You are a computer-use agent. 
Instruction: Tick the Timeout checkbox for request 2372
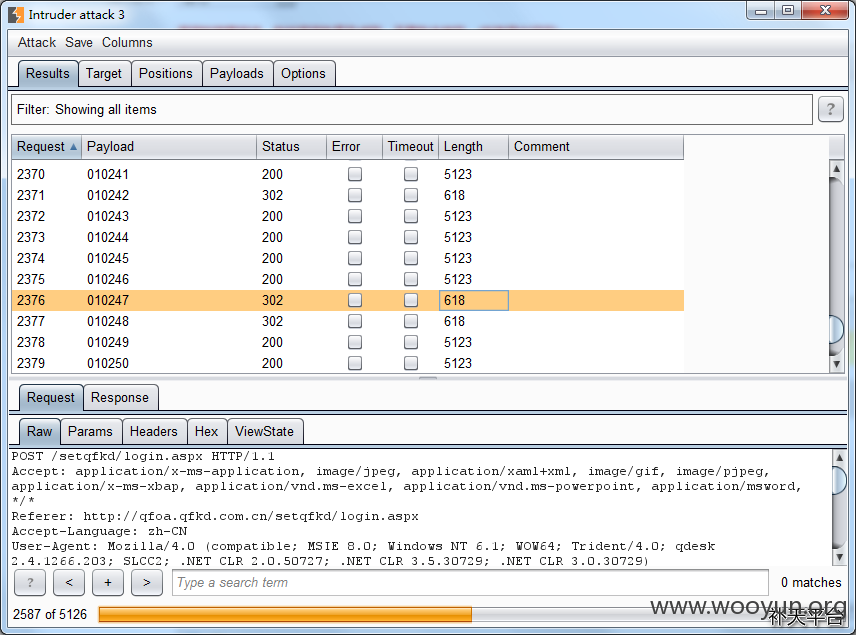411,216
